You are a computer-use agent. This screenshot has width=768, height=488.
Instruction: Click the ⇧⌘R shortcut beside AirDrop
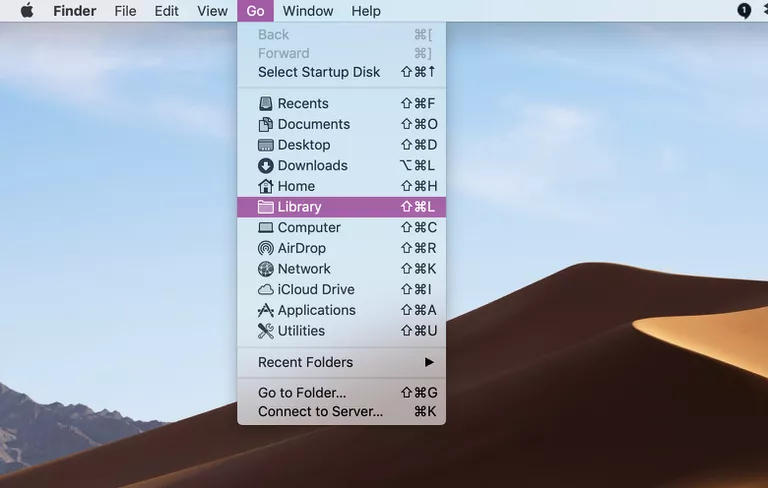click(418, 248)
